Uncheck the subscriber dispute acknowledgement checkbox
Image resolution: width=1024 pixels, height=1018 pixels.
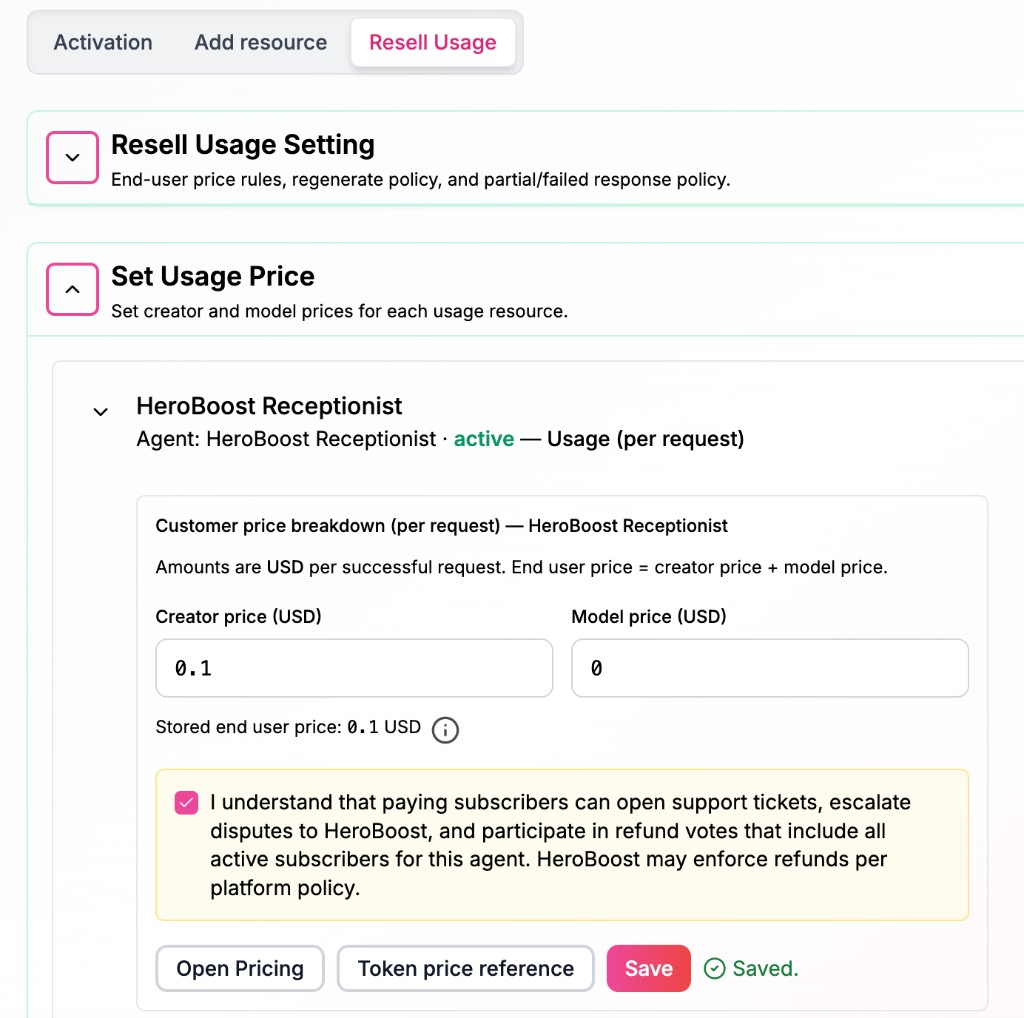[x=186, y=803]
